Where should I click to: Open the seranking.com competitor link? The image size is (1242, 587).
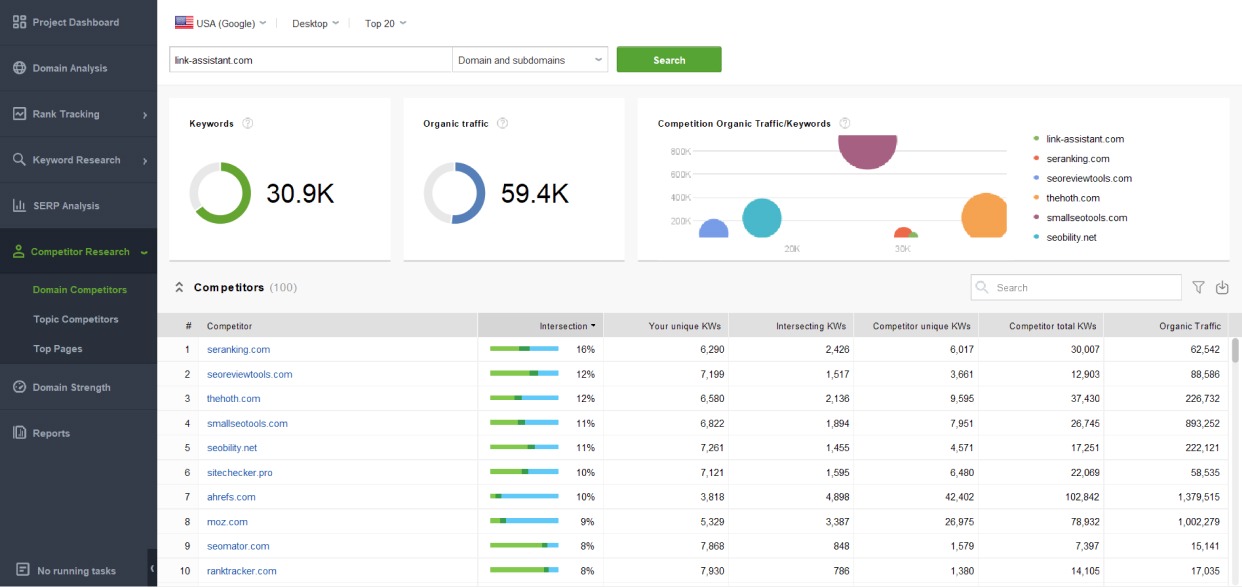(x=237, y=349)
